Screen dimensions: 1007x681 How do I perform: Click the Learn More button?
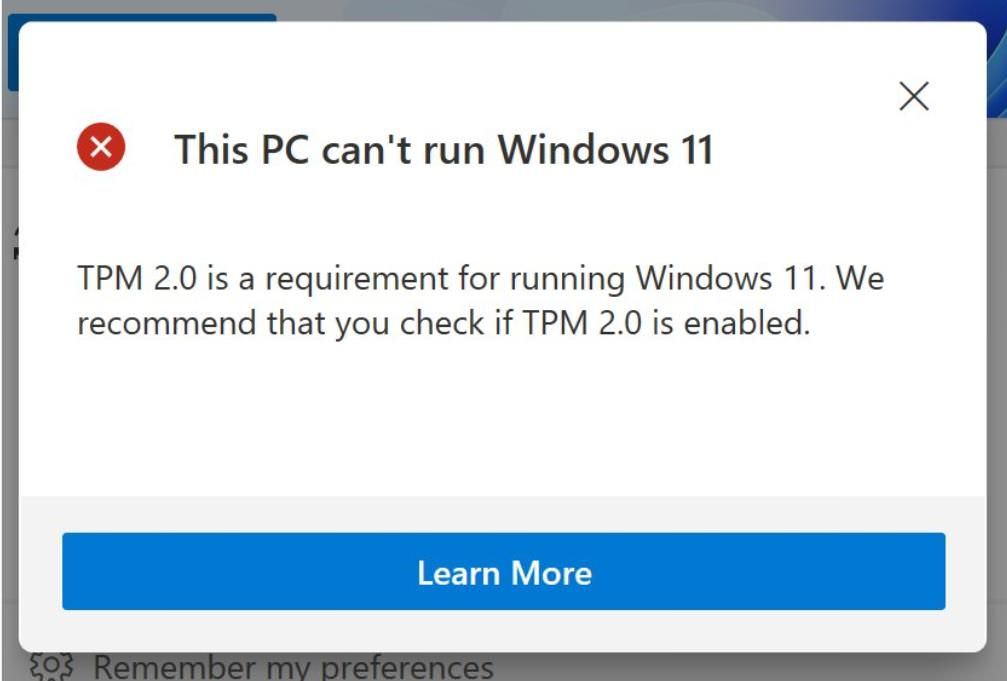(503, 572)
